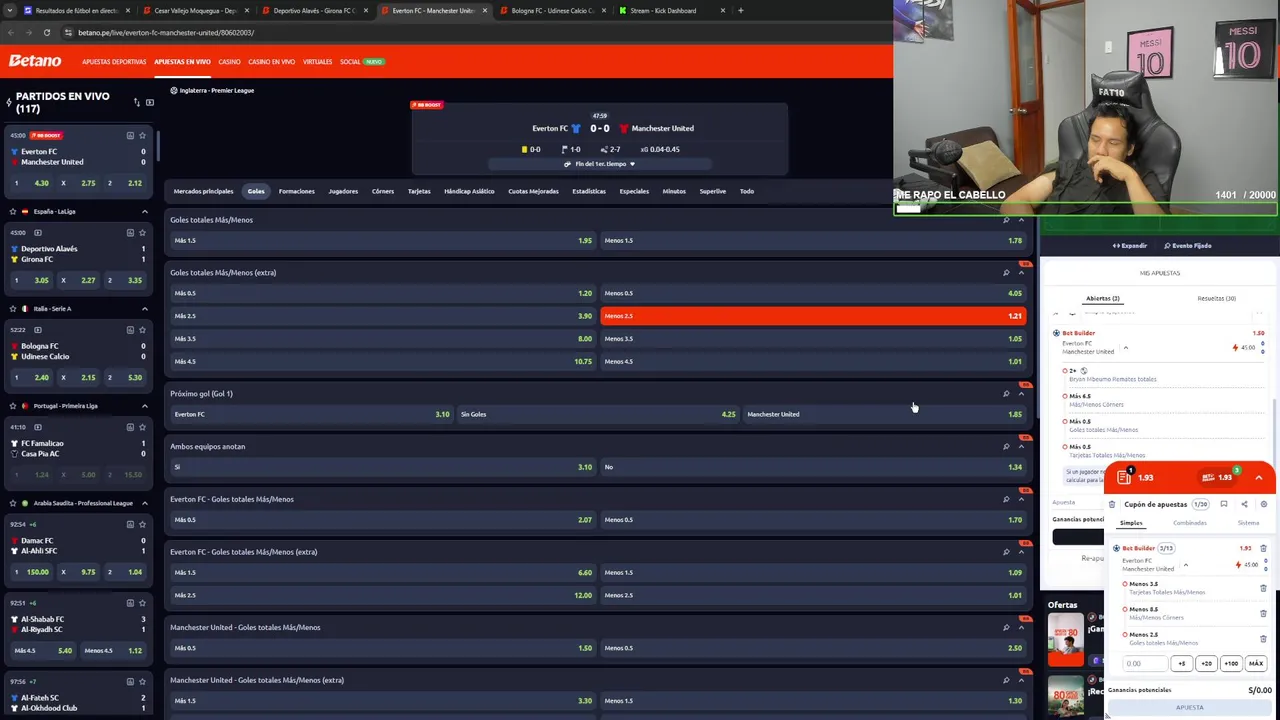Screen dimensions: 1280x720
Task: Collapse the Arabia Saudita league section
Action: (x=144, y=503)
